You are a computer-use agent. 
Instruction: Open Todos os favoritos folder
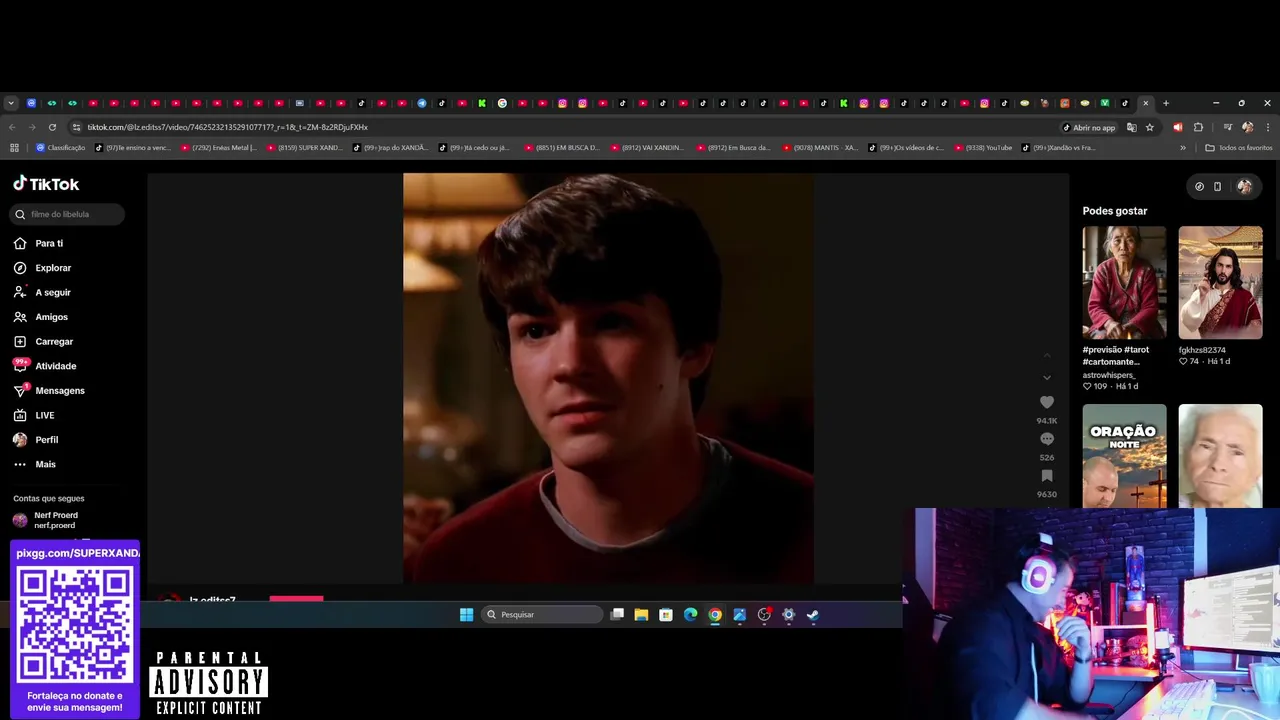(x=1239, y=148)
